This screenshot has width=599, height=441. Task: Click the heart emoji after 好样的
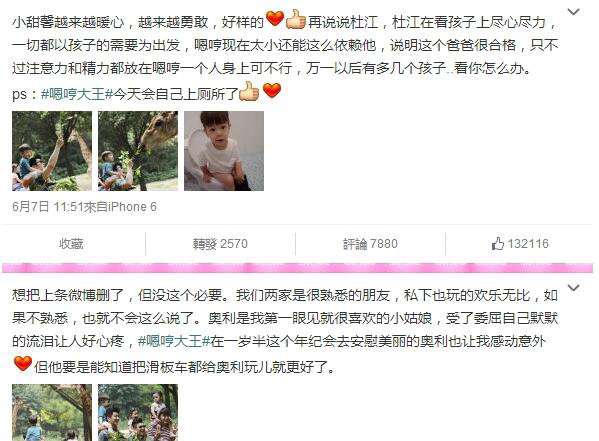tap(275, 19)
